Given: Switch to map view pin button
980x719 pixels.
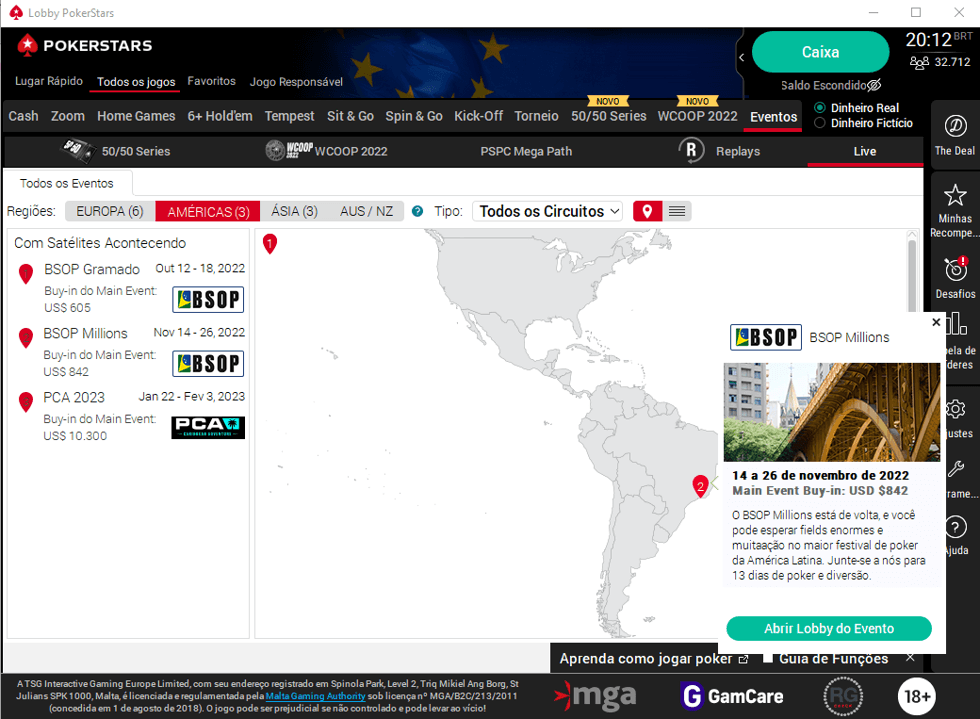Looking at the screenshot, I should coord(648,211).
